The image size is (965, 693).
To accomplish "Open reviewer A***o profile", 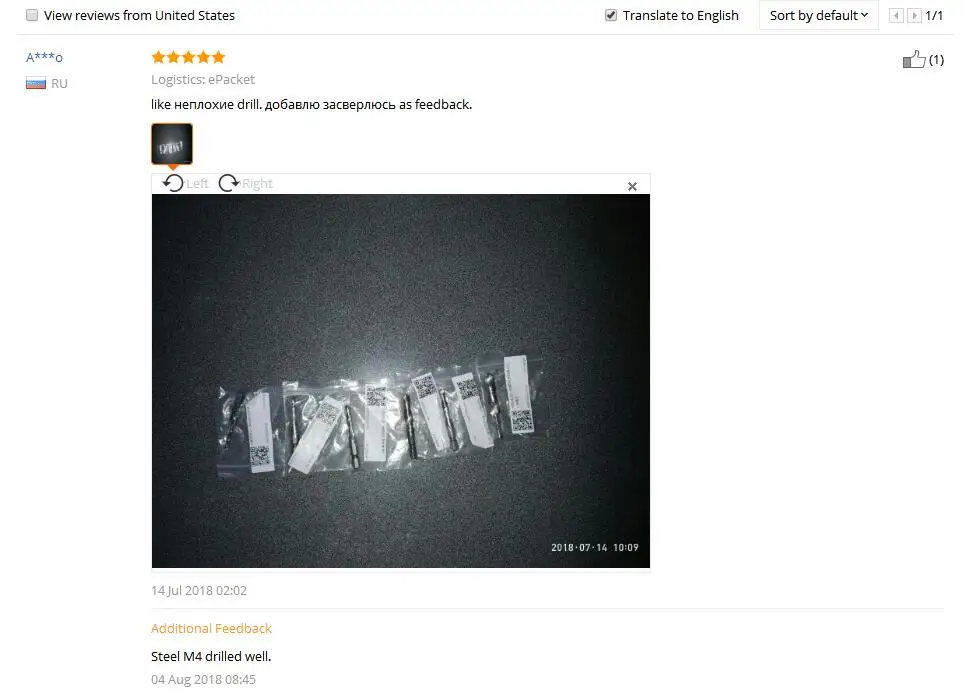I will coord(44,57).
